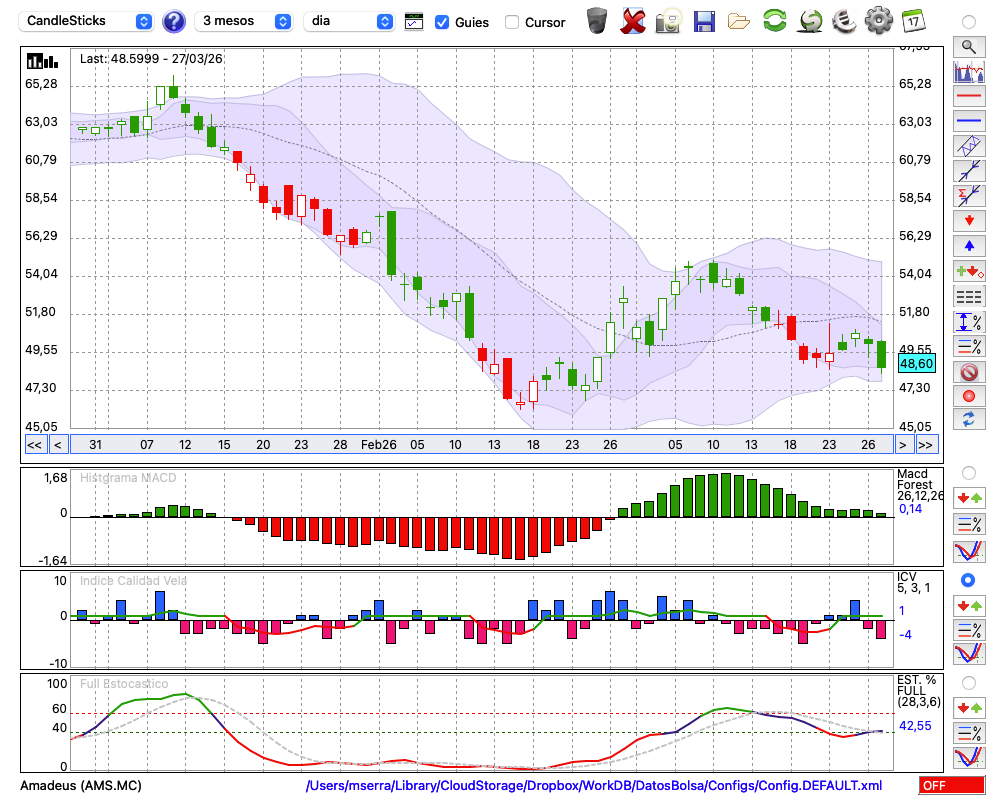1000x800 pixels.
Task: Save with the blue floppy disk icon
Action: [x=704, y=21]
